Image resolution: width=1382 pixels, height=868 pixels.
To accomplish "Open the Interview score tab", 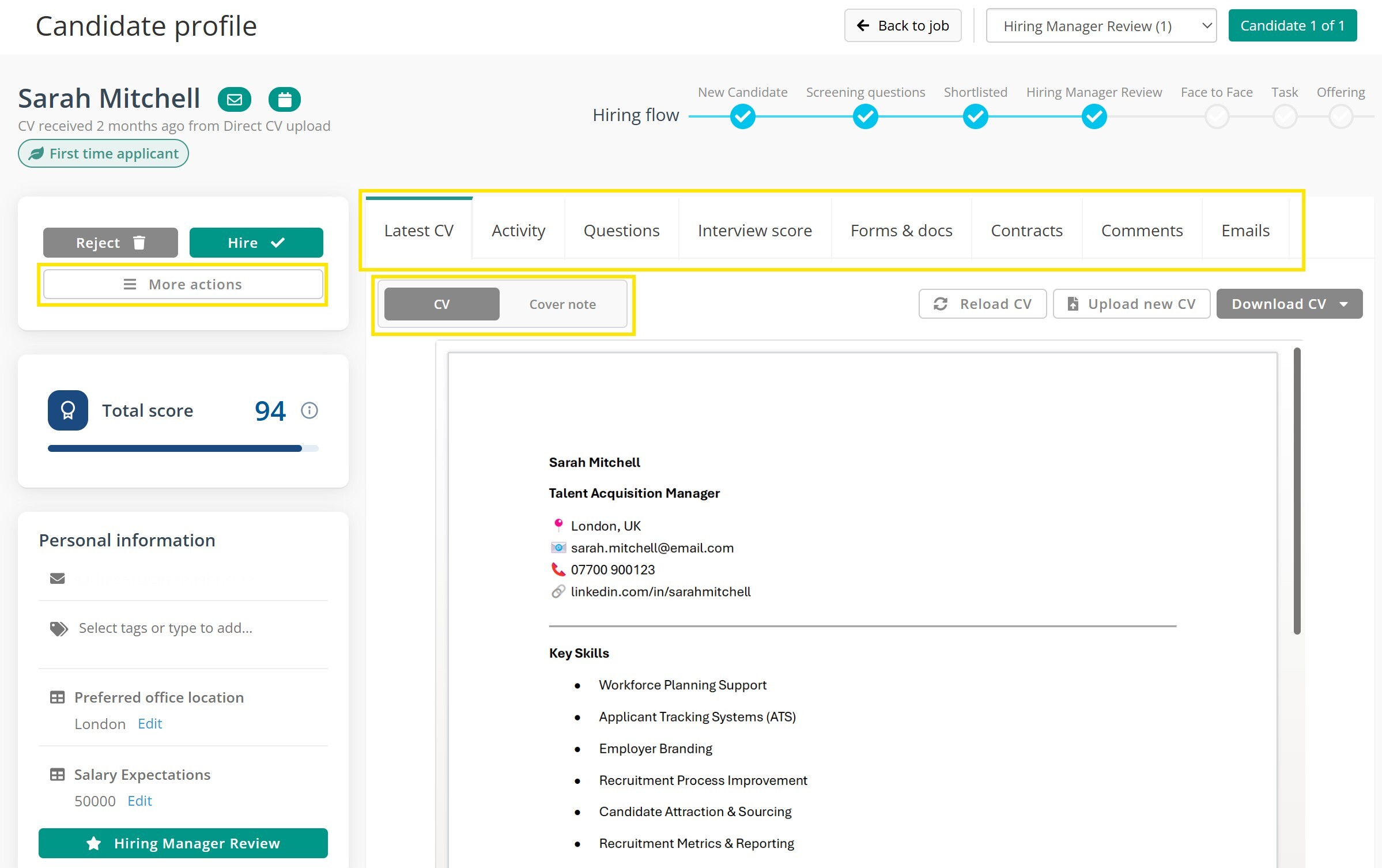I will 755,231.
